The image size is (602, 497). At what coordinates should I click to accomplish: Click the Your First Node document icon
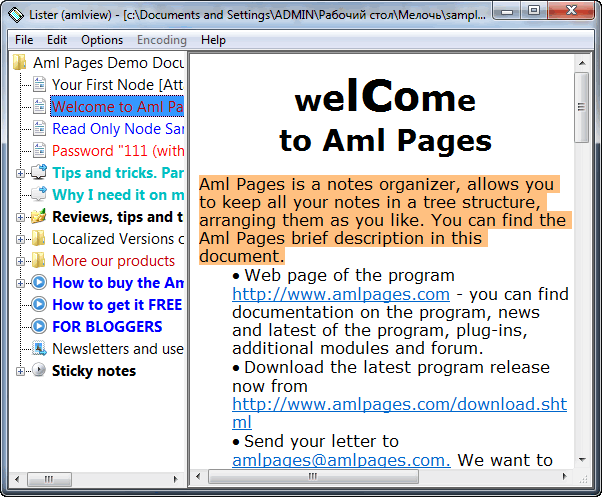(x=39, y=84)
